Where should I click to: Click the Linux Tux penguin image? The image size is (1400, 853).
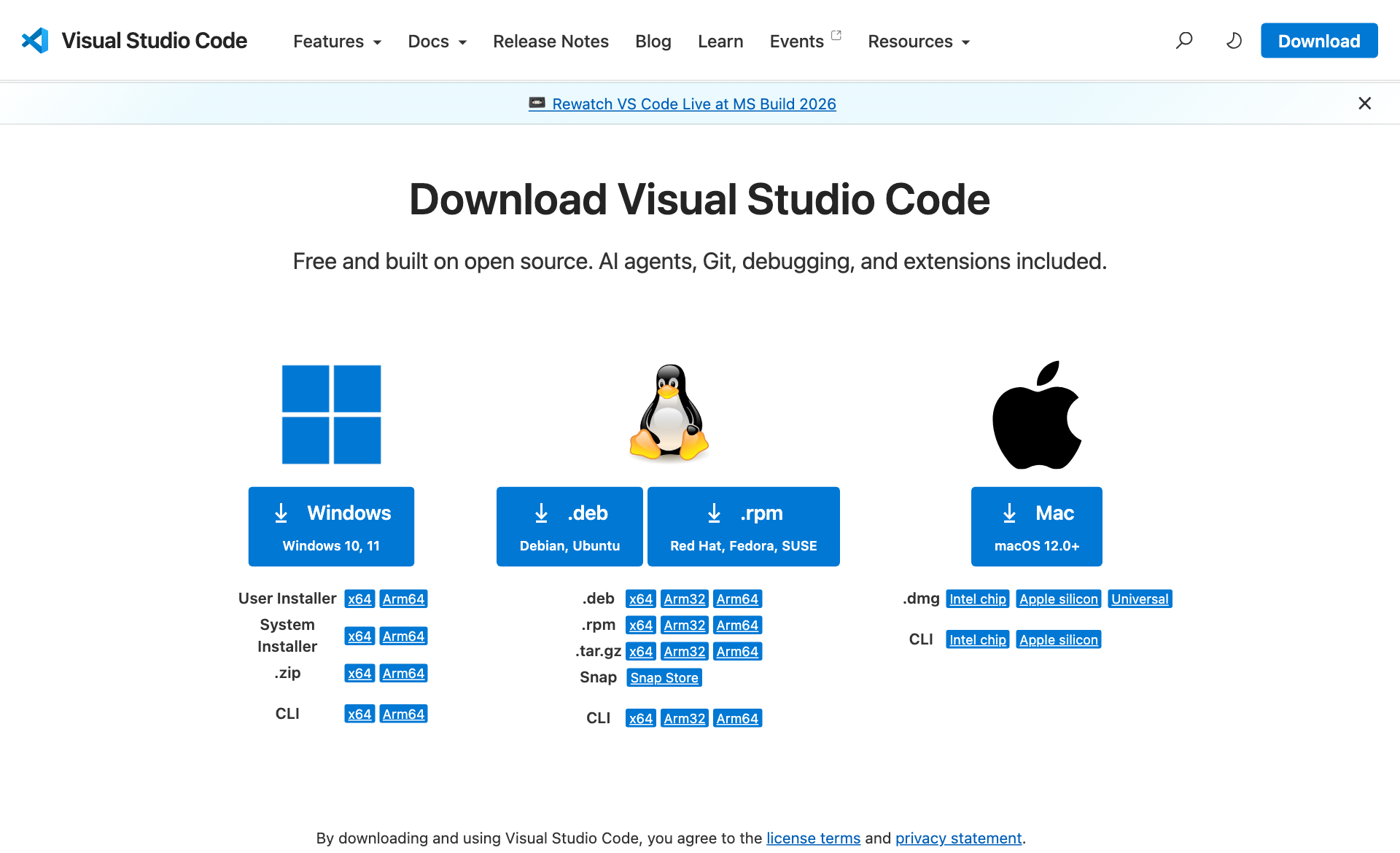pos(669,413)
